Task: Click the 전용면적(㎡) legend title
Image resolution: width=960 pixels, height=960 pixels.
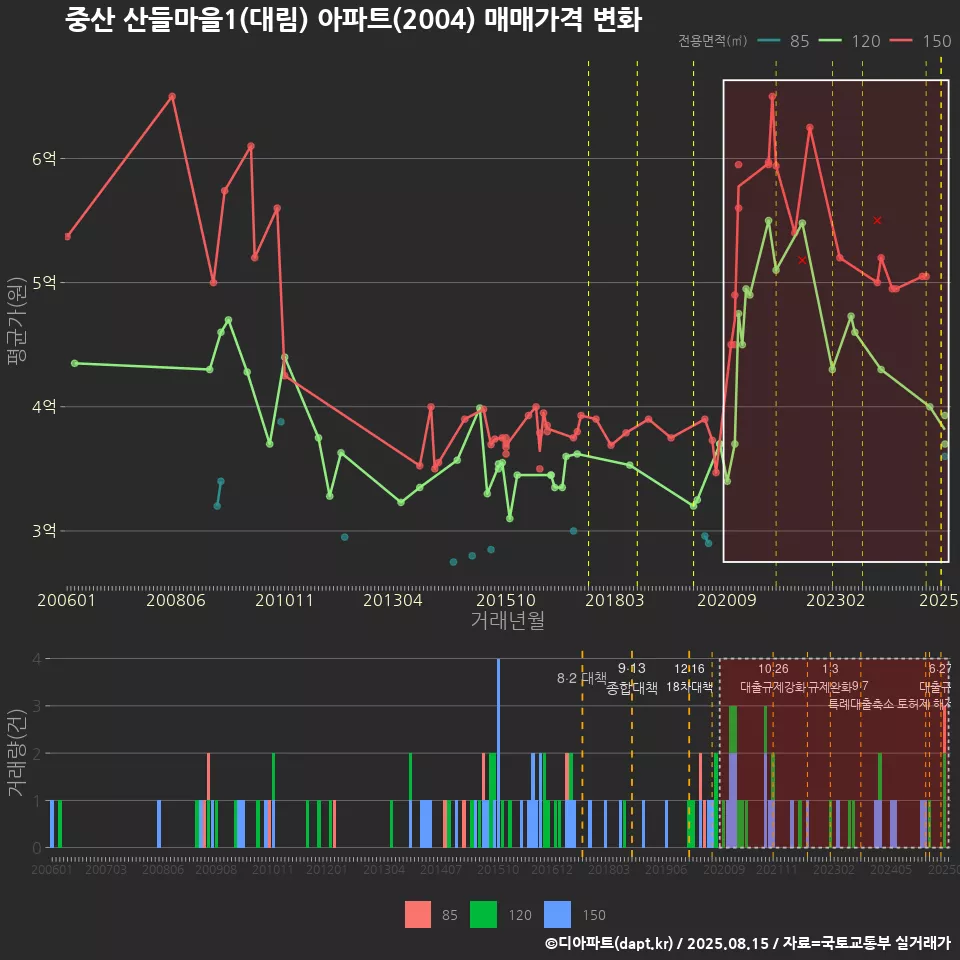Action: 712,40
